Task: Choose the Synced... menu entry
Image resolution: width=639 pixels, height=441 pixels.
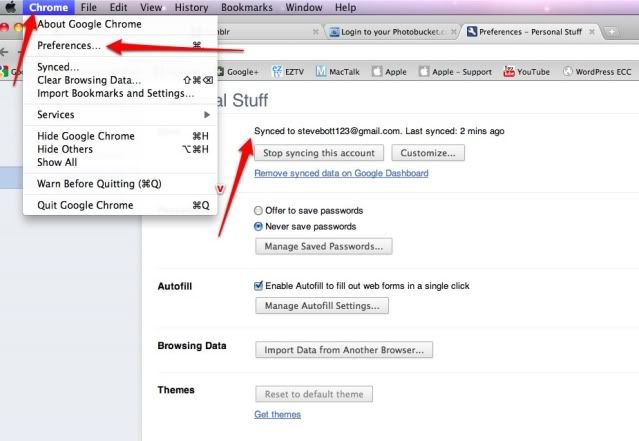Action: [120, 67]
